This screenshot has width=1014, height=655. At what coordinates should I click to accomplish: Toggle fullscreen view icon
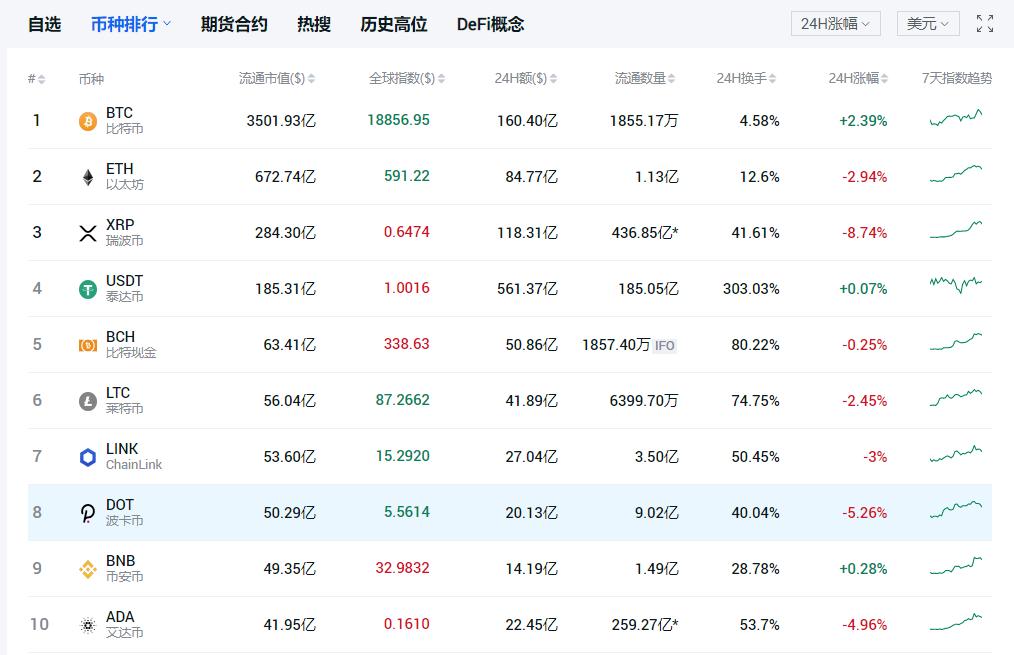[985, 24]
